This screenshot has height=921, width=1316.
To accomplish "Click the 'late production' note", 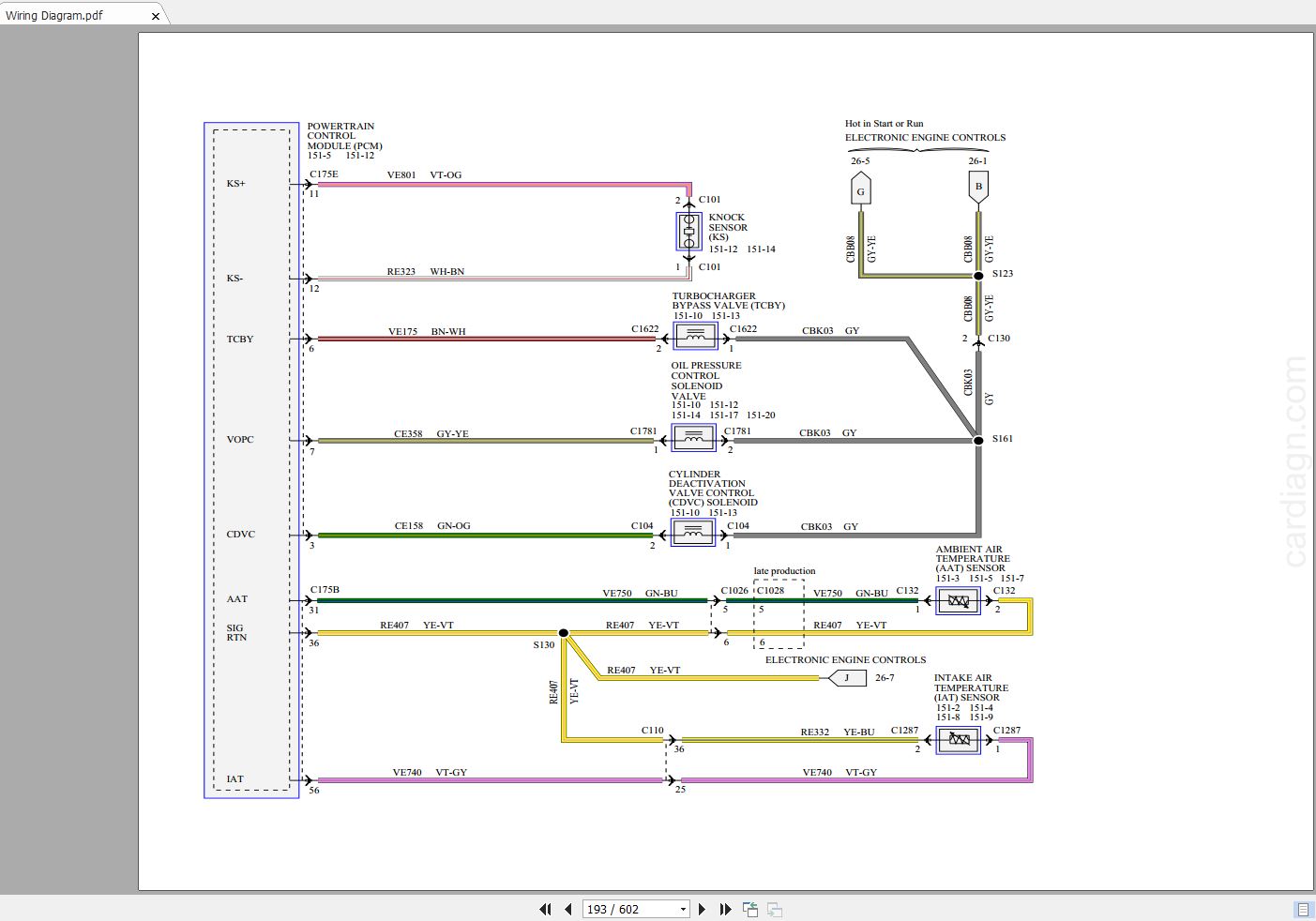I will pyautogui.click(x=784, y=571).
